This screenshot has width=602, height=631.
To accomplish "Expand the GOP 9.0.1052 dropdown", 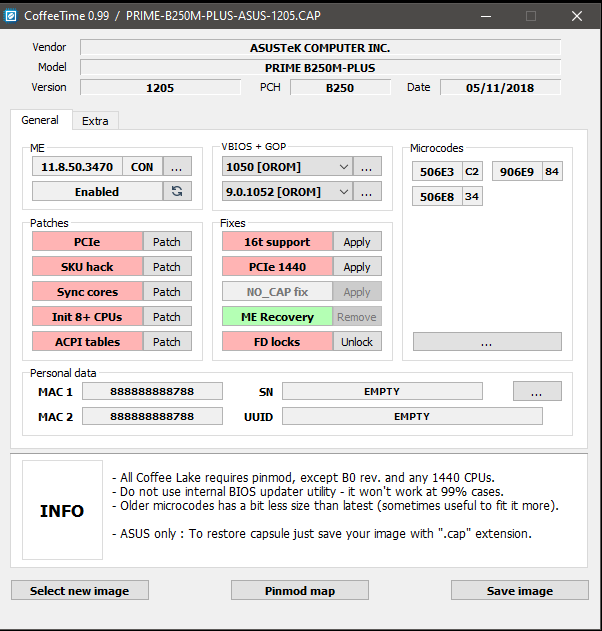I will point(287,192).
